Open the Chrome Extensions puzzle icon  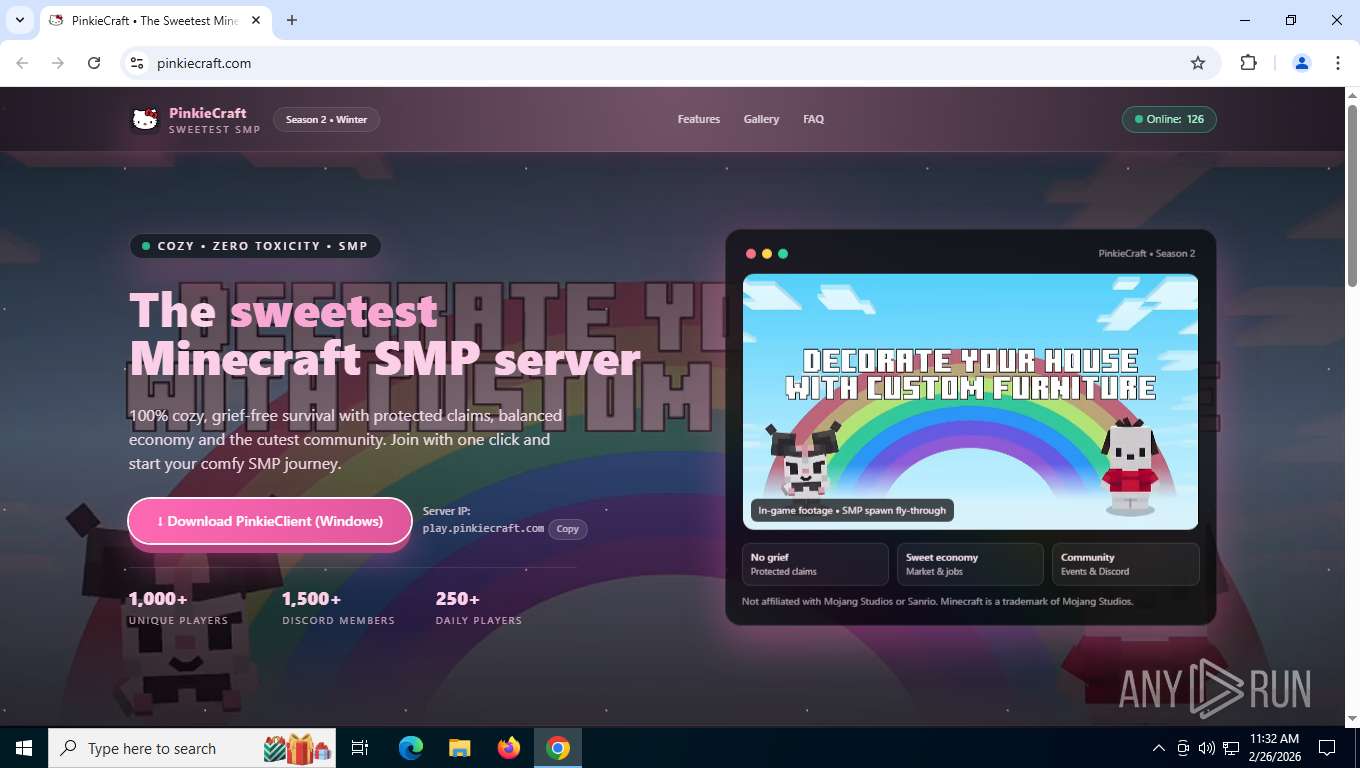click(x=1248, y=63)
